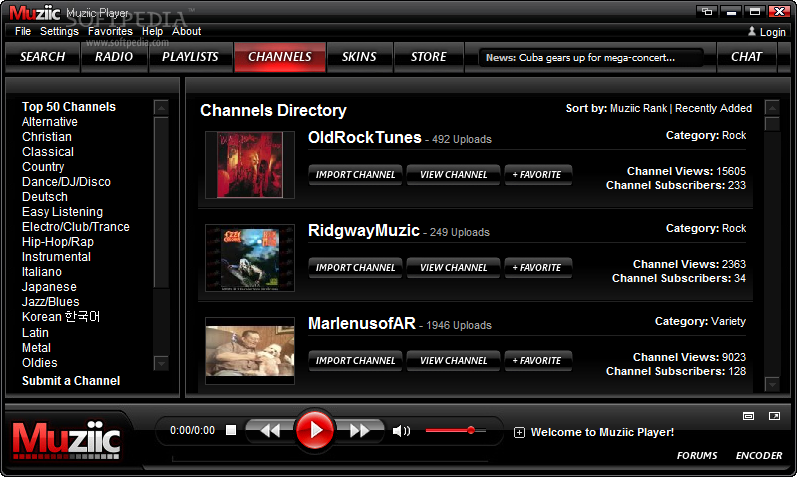View the RidgwayMuzic channel
797x477 pixels.
453,267
